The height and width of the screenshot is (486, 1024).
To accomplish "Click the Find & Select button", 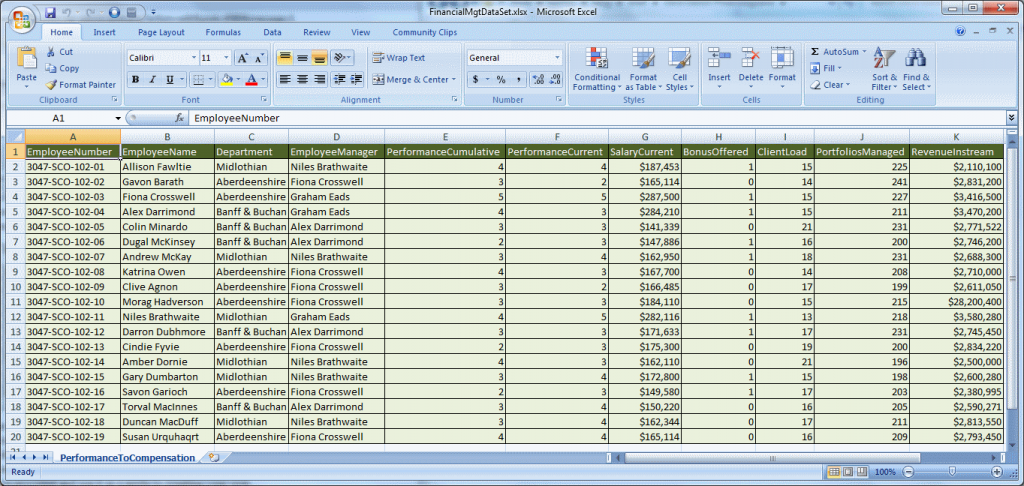I will [916, 69].
